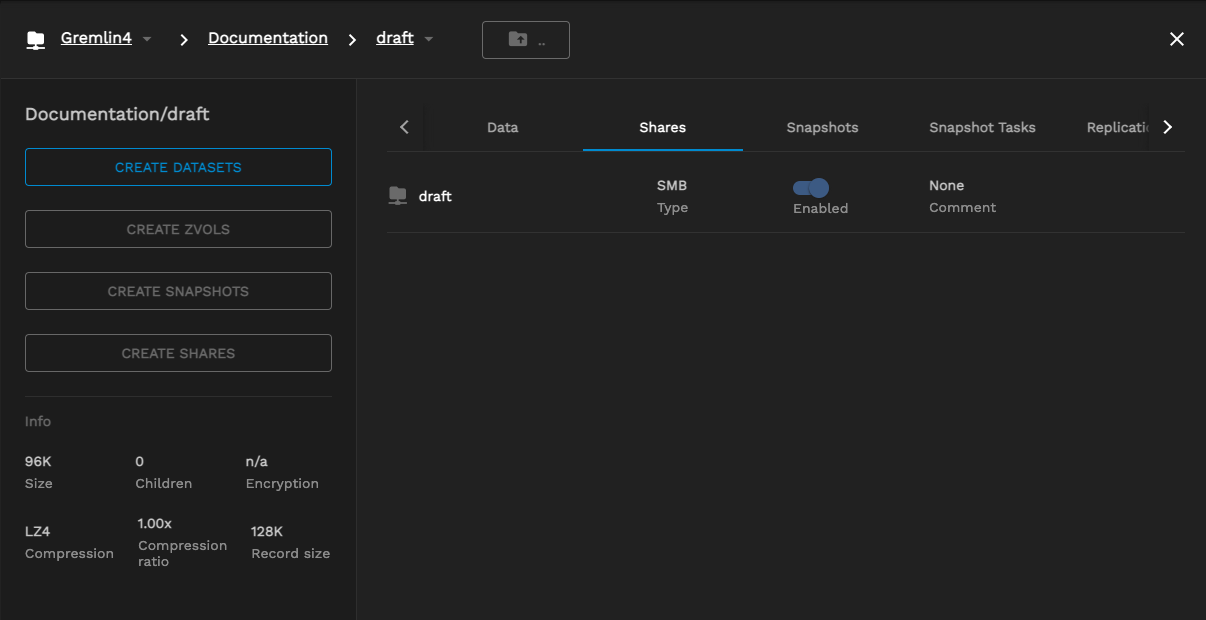1206x620 pixels.
Task: Navigate to the Documentation breadcrumb link
Action: pos(267,38)
